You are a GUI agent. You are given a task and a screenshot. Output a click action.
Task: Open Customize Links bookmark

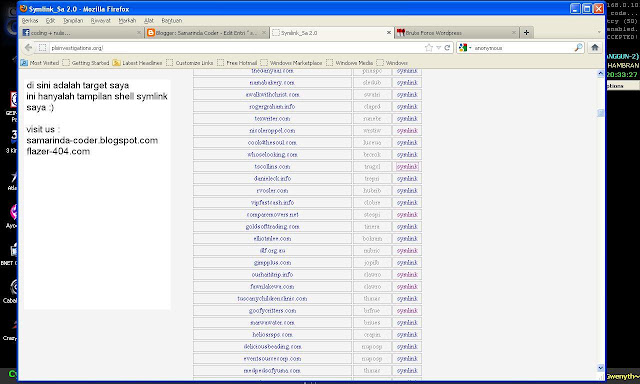click(190, 63)
